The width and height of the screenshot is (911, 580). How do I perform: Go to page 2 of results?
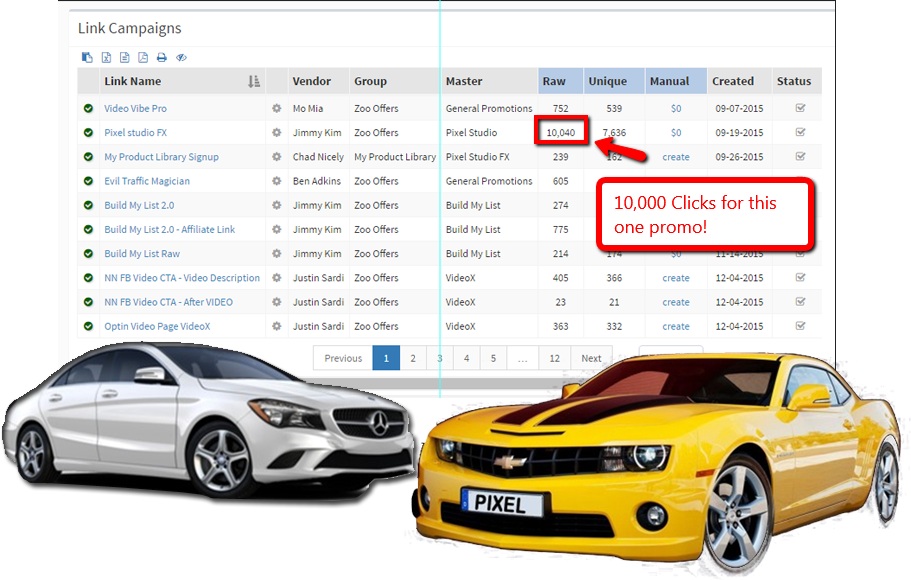pos(413,358)
